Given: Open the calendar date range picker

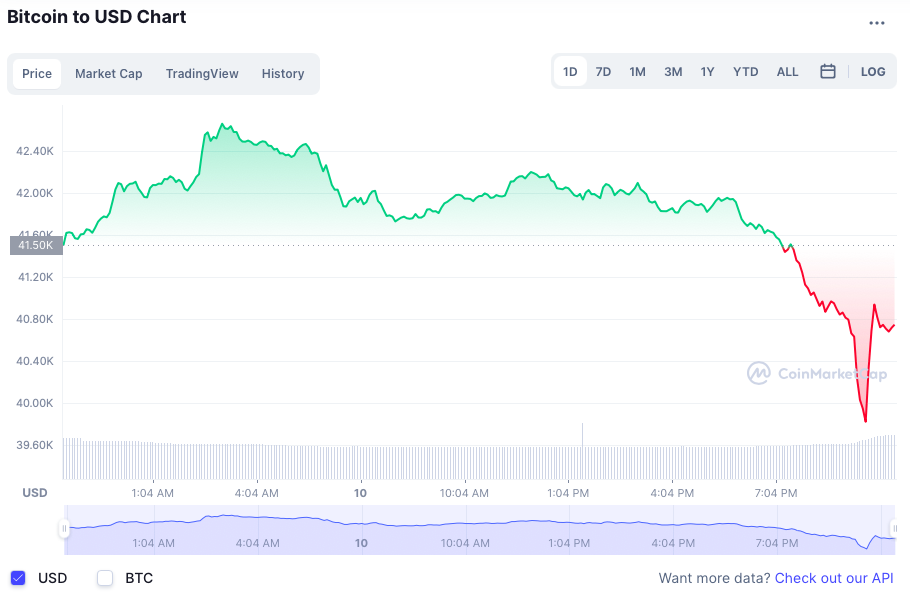Looking at the screenshot, I should (827, 72).
